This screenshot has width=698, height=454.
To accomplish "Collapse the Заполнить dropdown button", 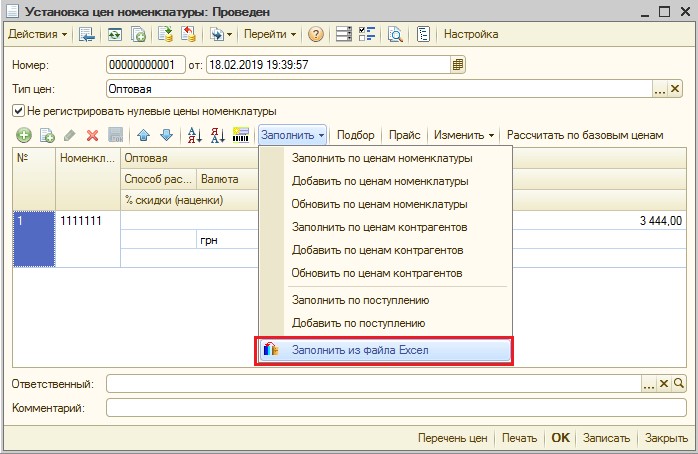I will pyautogui.click(x=292, y=135).
